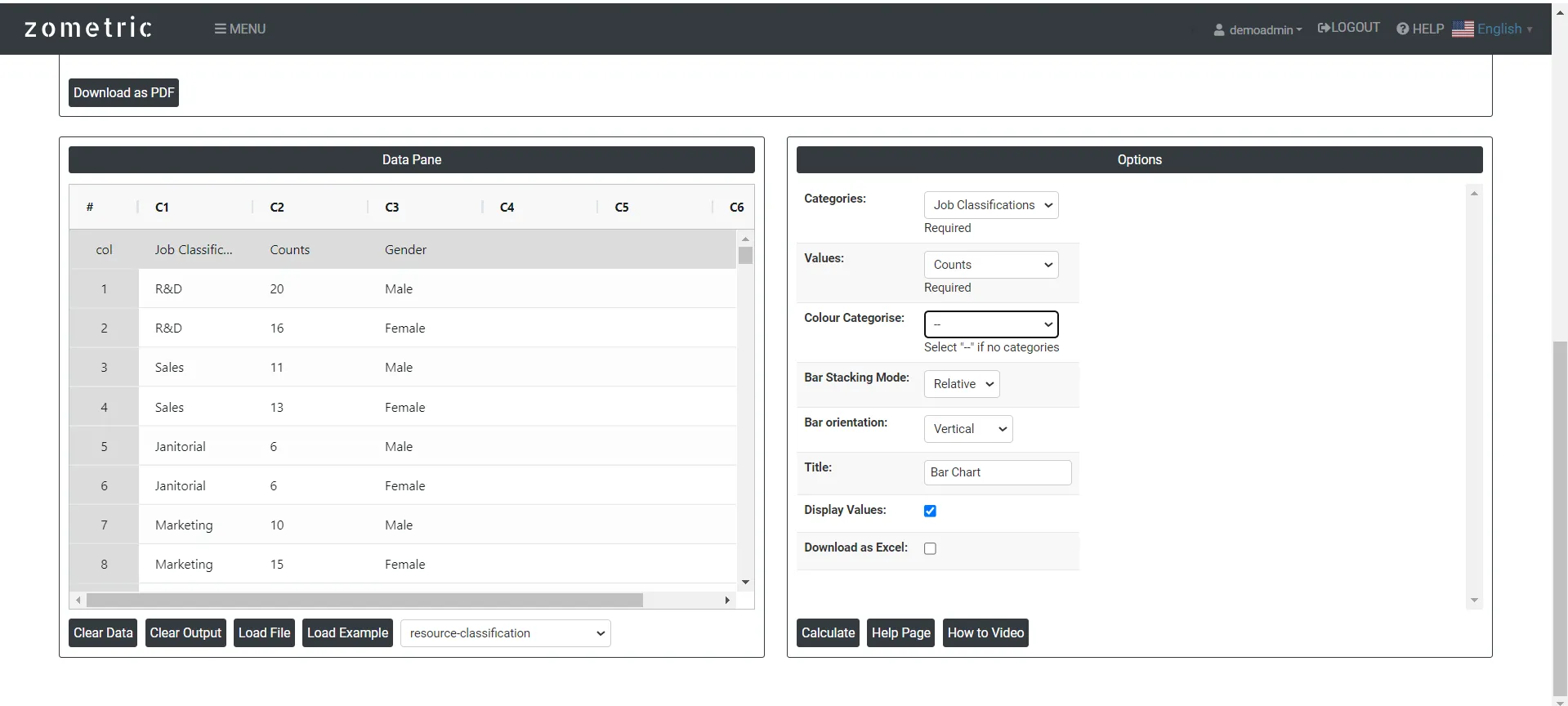The image size is (1568, 706).
Task: Click the count cell '15' in row 8
Action: tap(310, 564)
